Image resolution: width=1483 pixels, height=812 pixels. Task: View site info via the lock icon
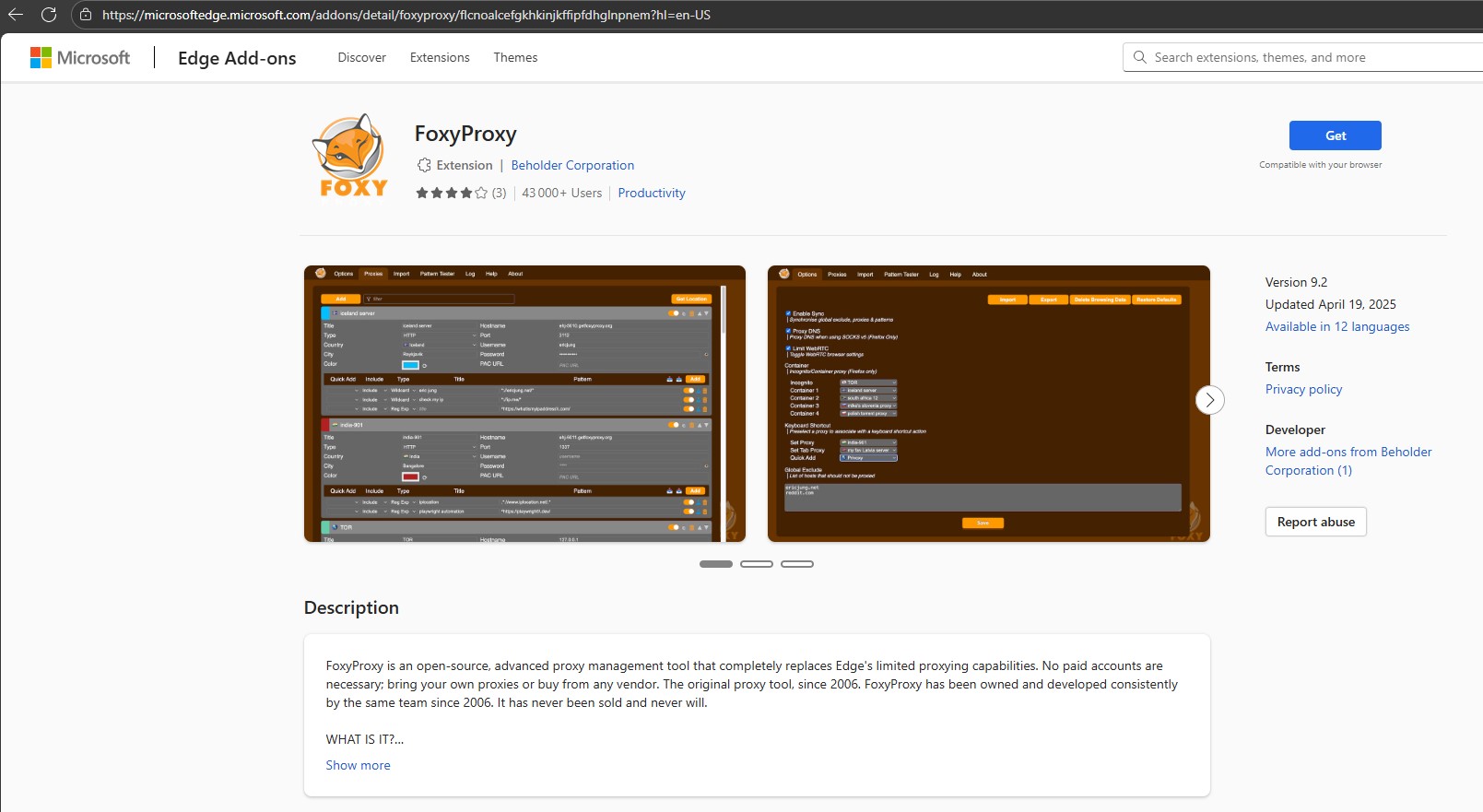pyautogui.click(x=86, y=15)
